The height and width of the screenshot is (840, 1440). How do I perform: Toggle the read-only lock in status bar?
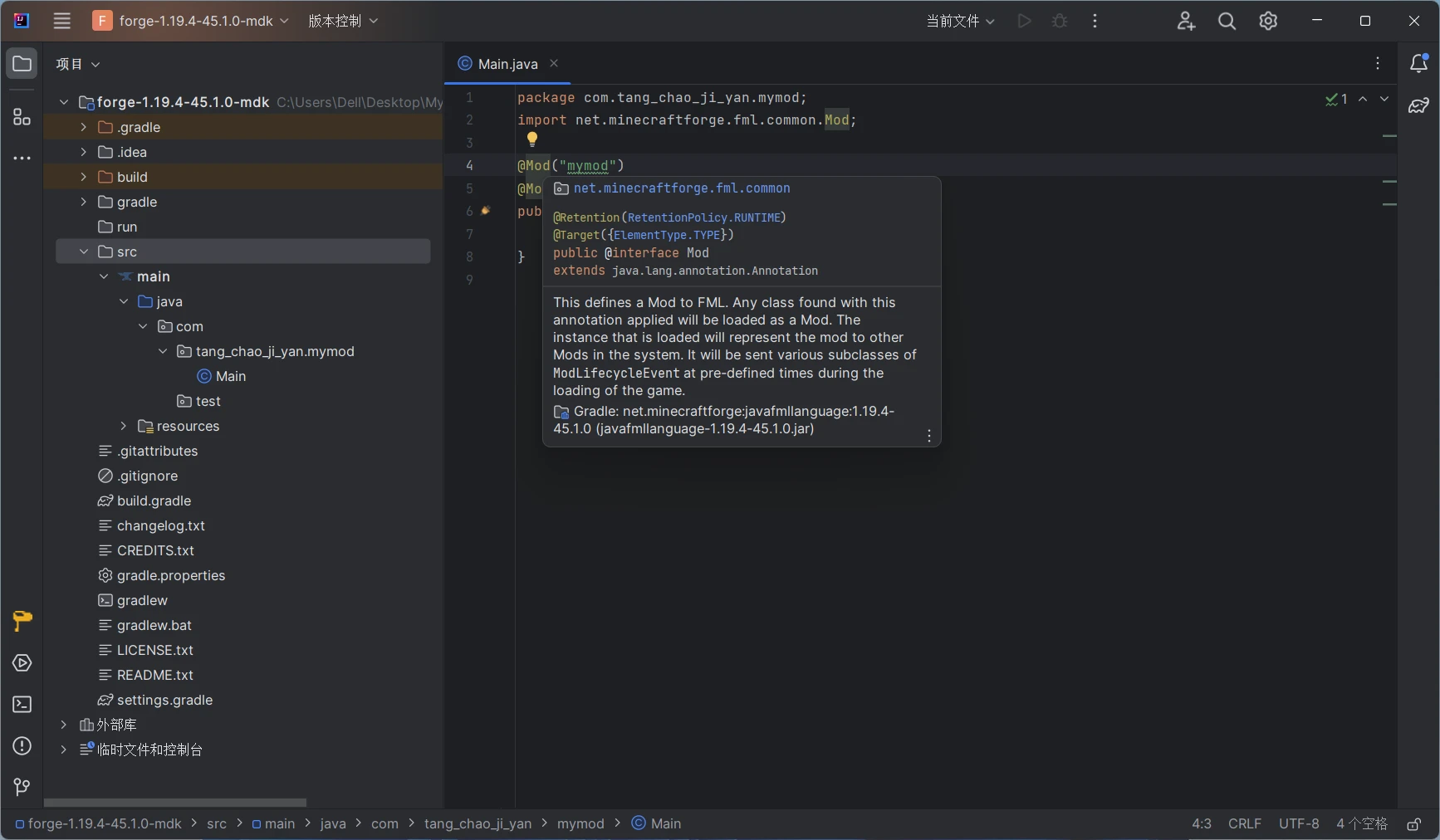[1414, 824]
